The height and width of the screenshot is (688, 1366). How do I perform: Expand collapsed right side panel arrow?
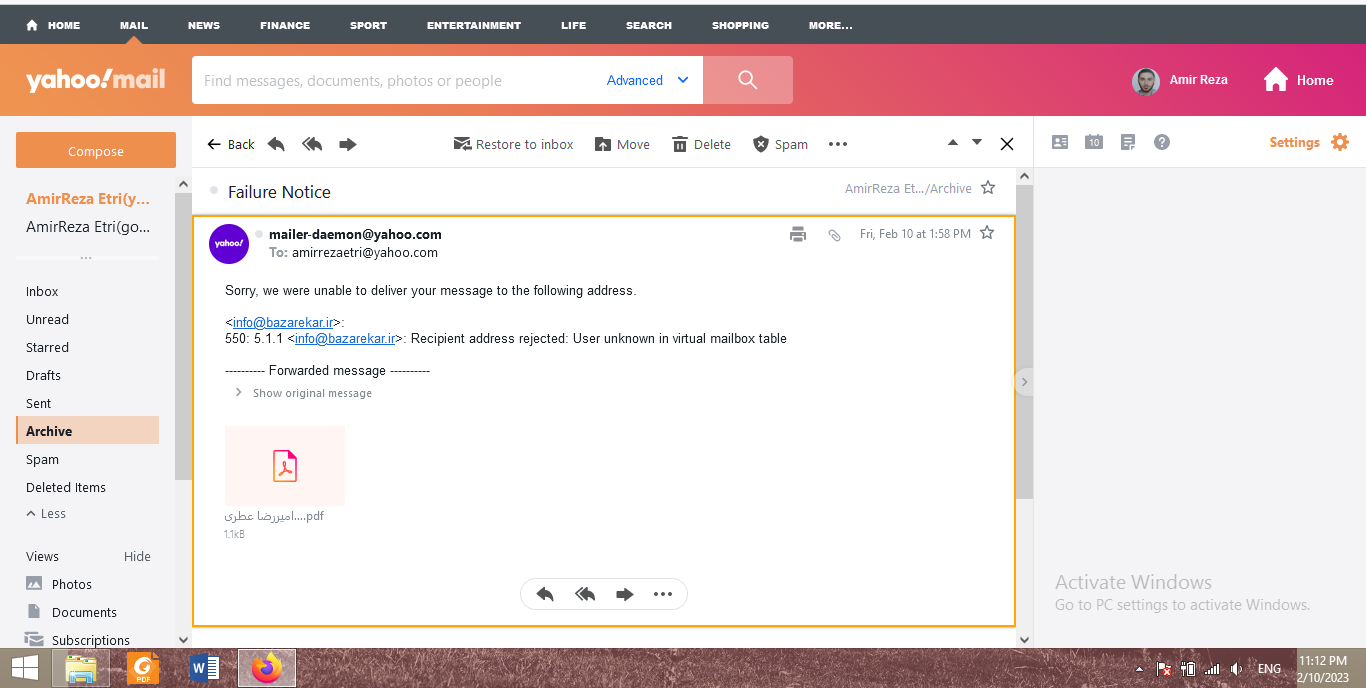pyautogui.click(x=1023, y=382)
